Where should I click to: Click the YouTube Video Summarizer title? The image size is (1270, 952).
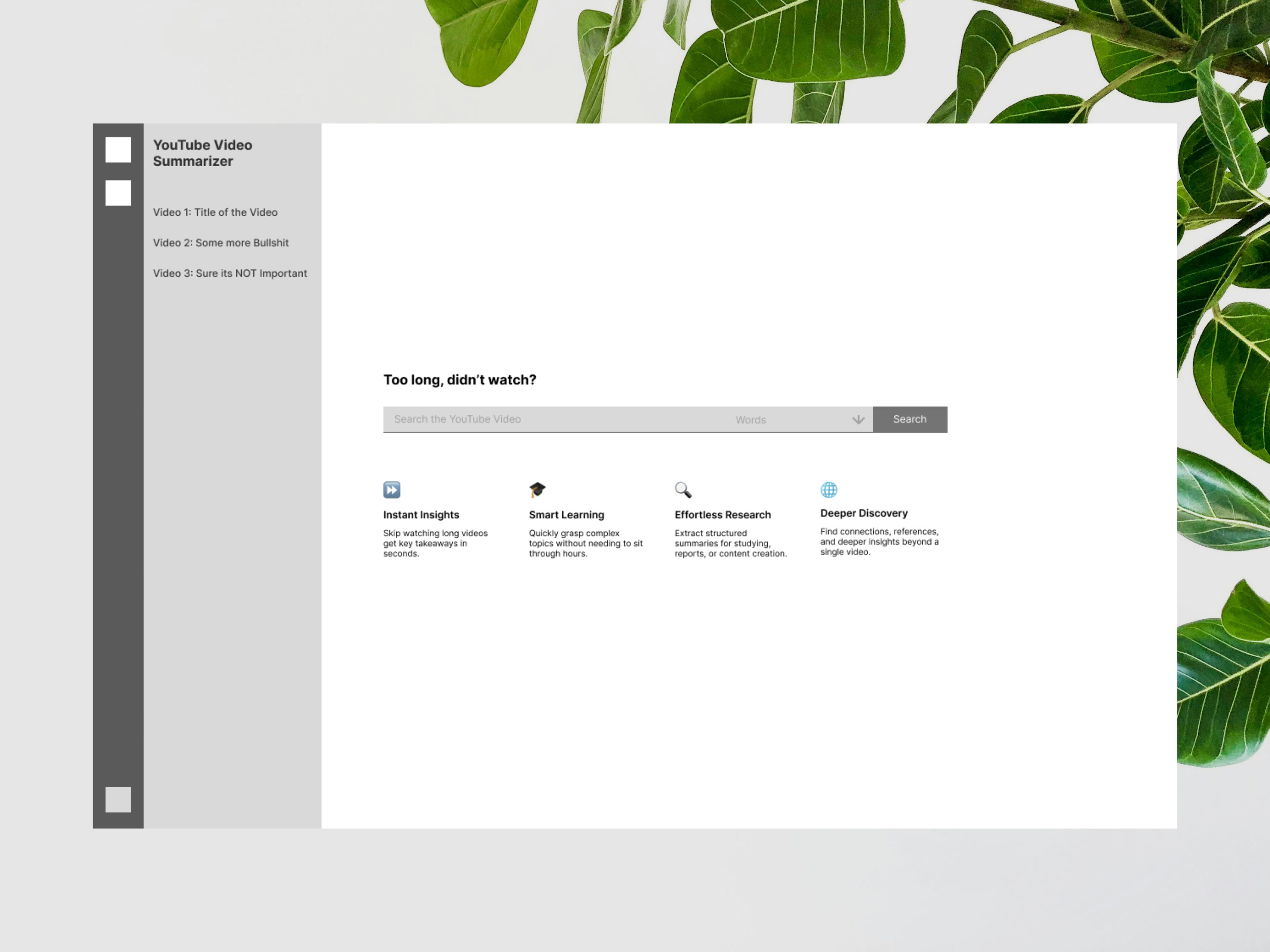click(x=202, y=153)
